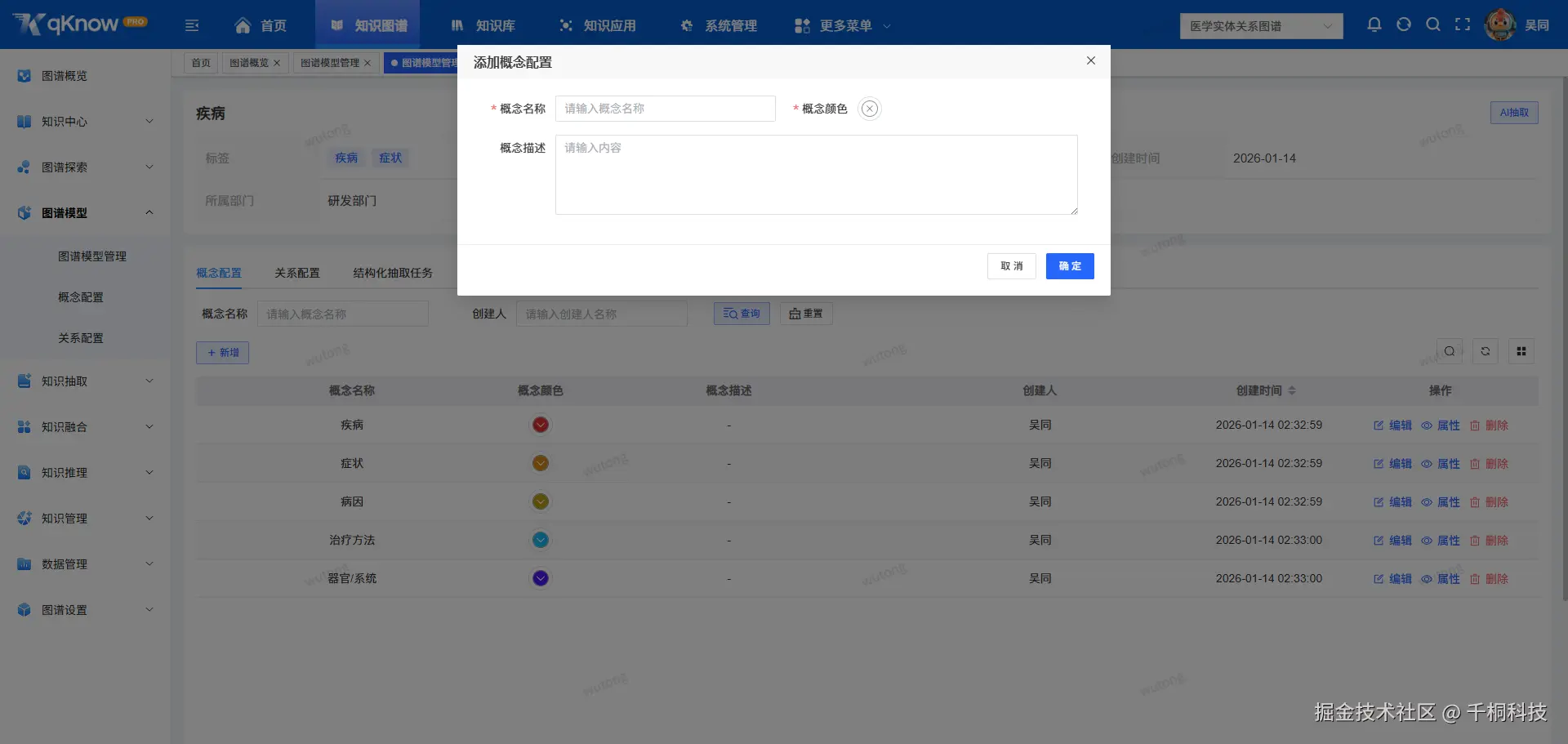The image size is (1568, 744).
Task: Switch to the 结构化抽取任务 tab
Action: tap(393, 272)
